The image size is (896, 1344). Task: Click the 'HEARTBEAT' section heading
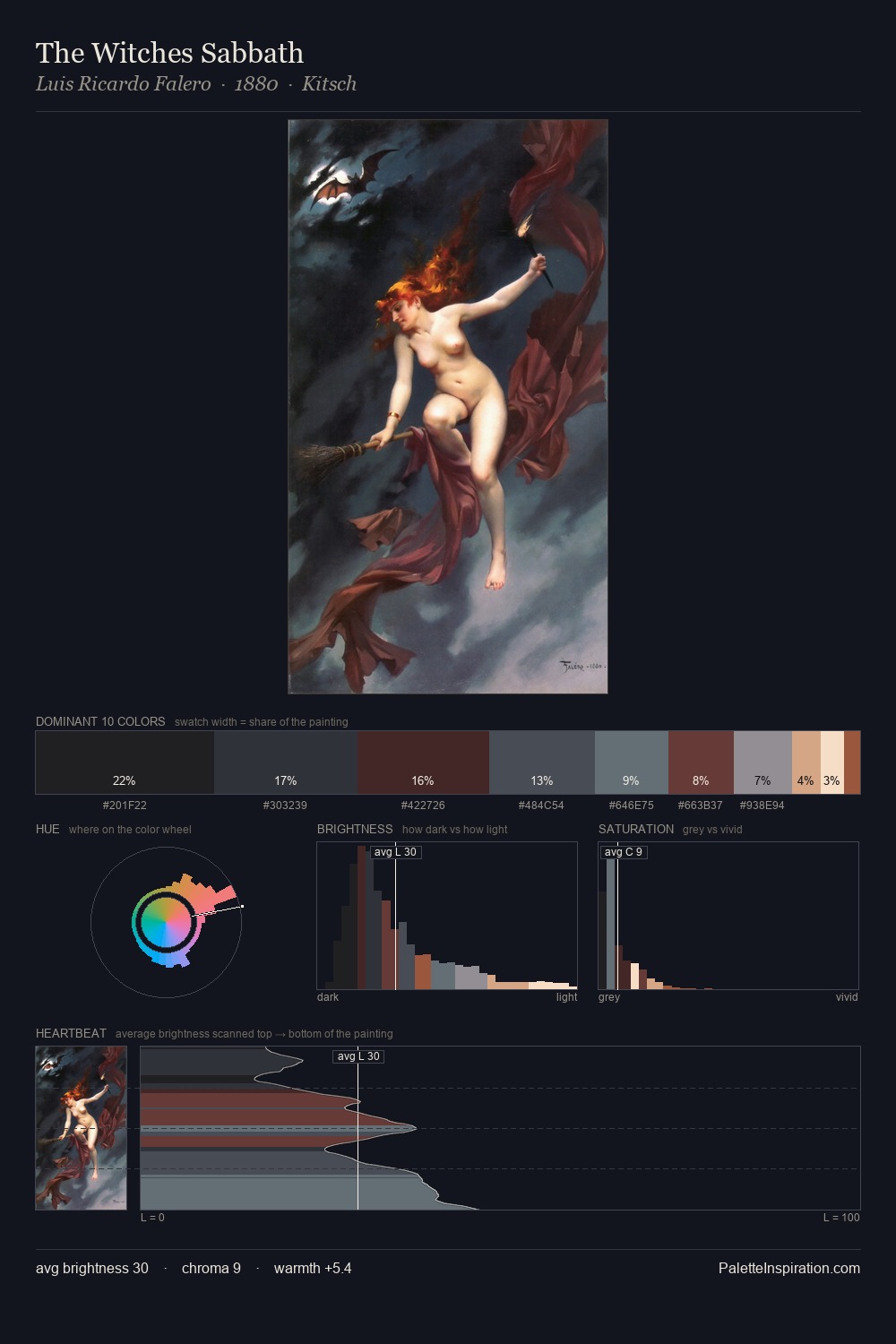click(71, 1033)
